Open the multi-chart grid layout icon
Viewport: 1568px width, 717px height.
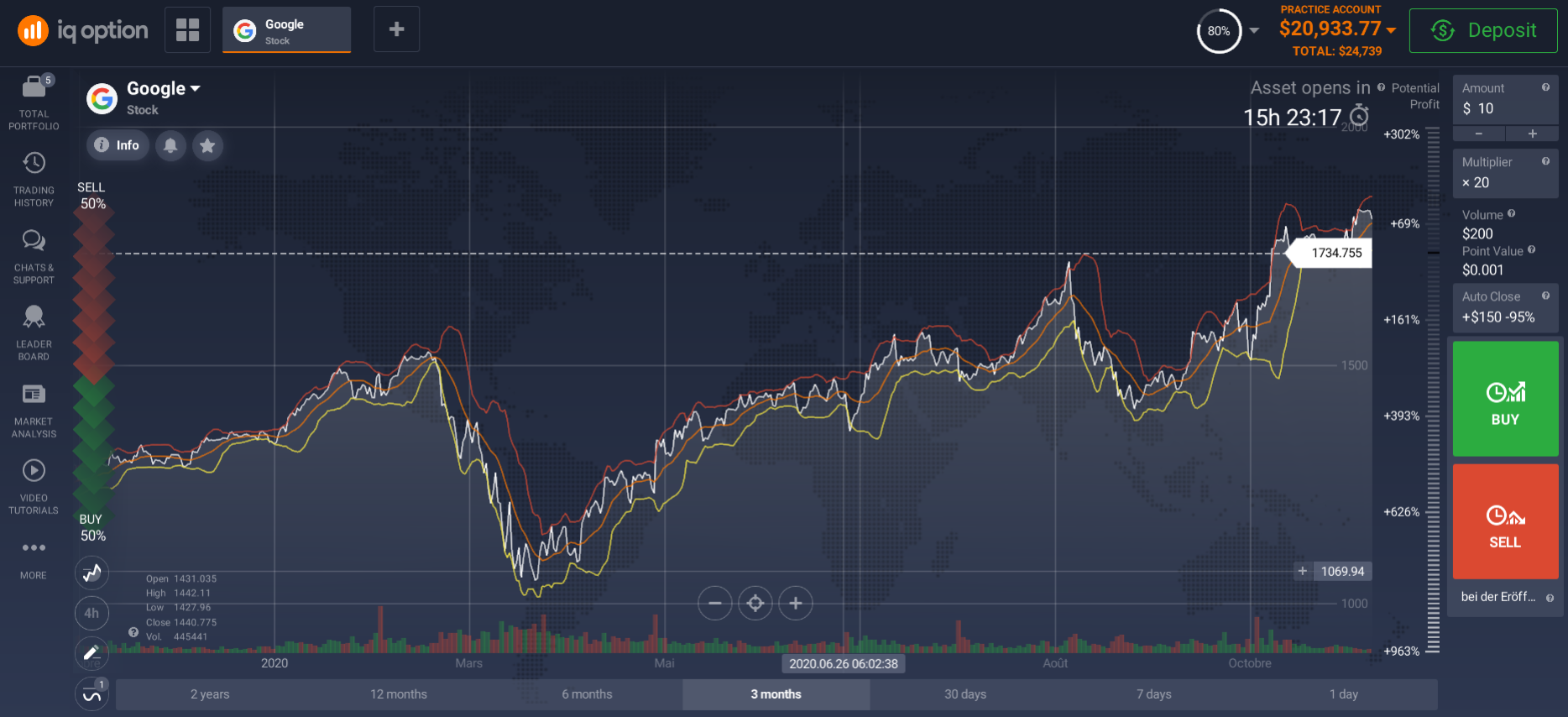[x=187, y=29]
